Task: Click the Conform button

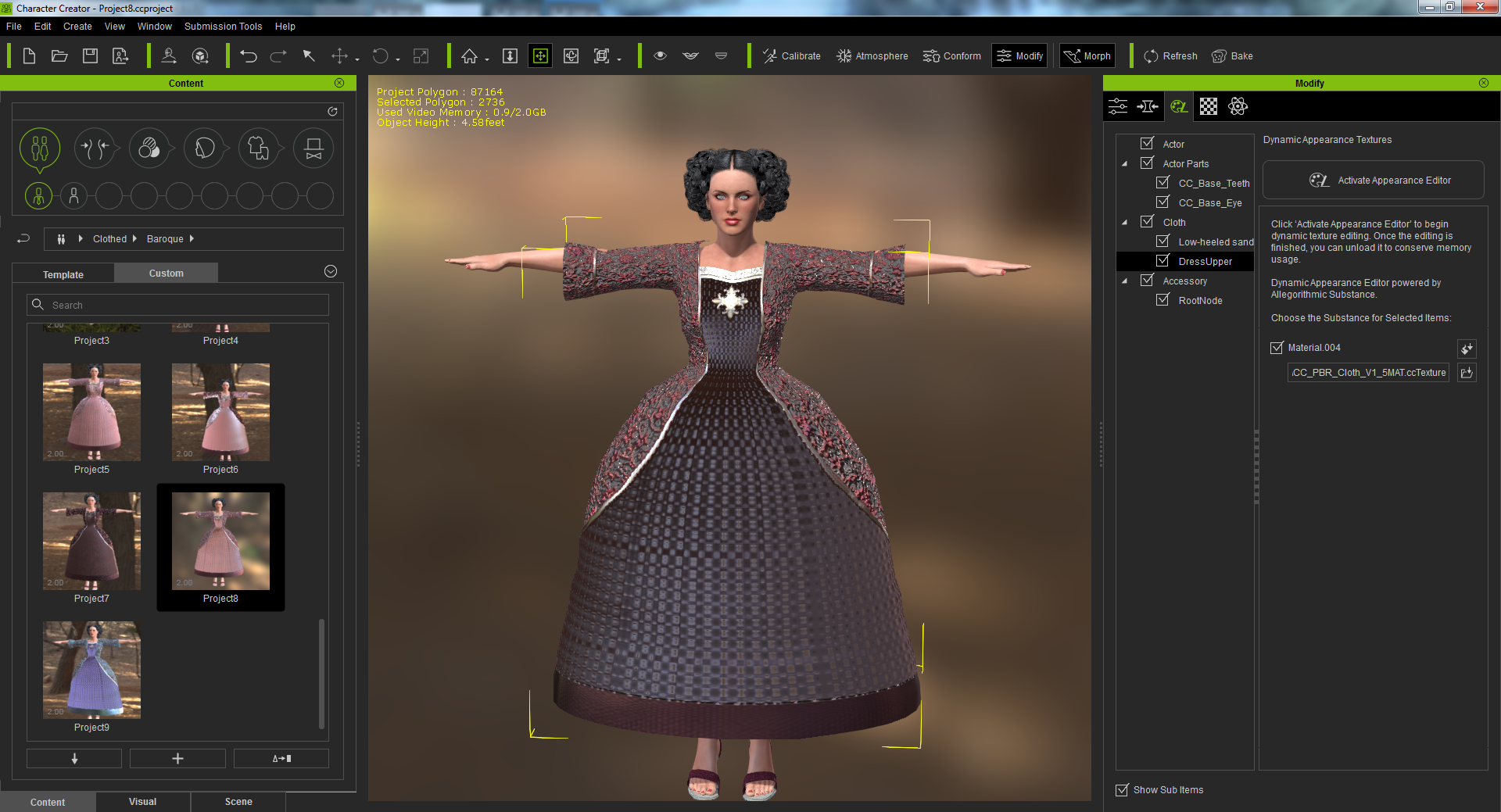Action: point(951,56)
